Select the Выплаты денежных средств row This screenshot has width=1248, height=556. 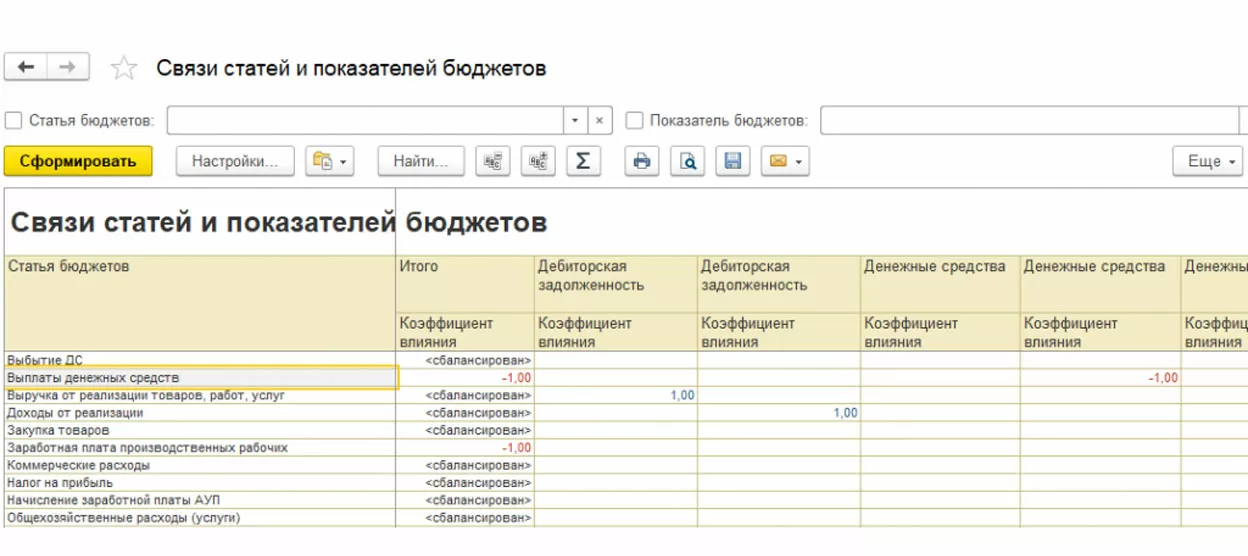(200, 378)
